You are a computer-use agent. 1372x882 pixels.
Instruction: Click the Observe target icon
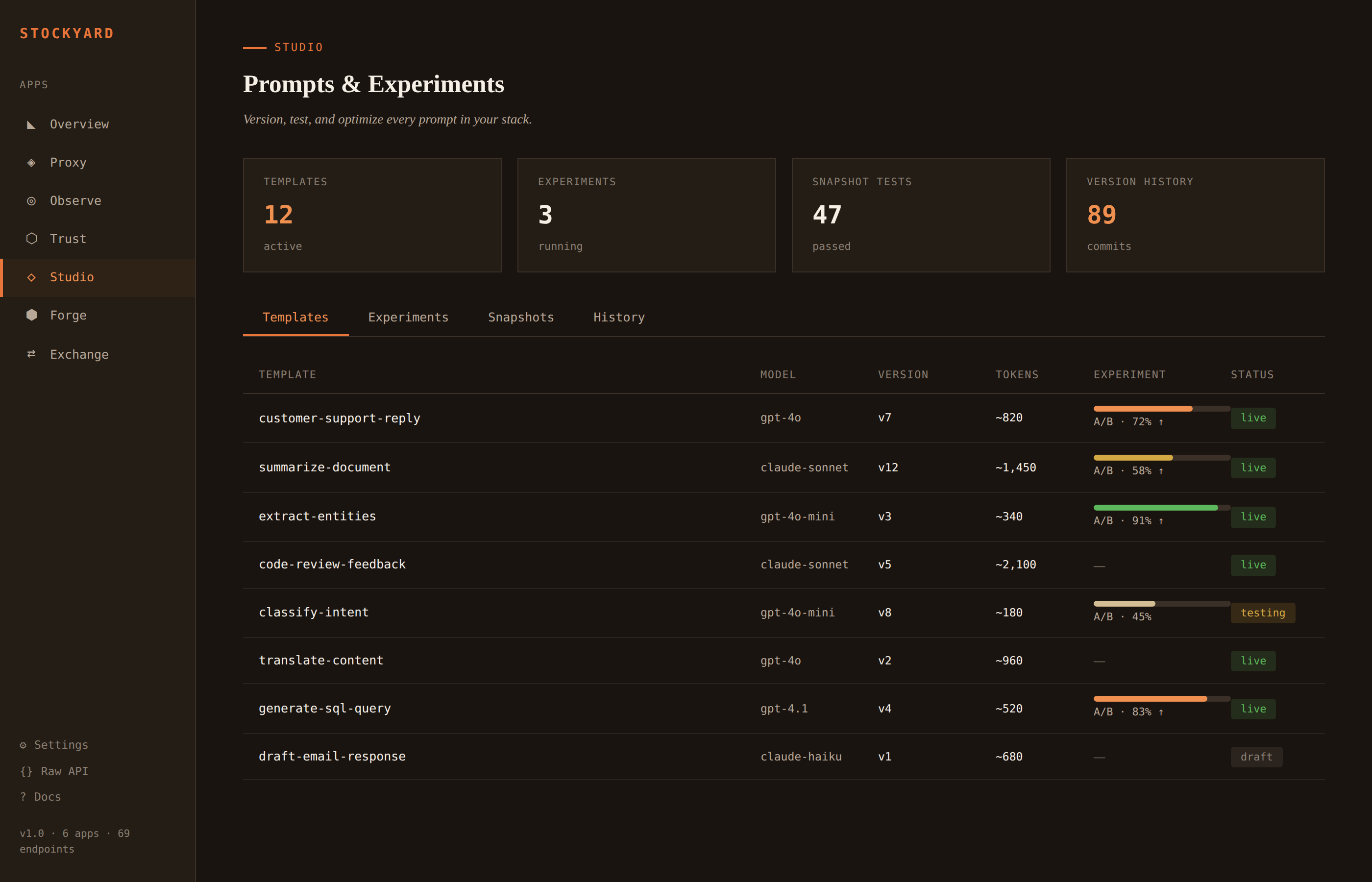(31, 200)
